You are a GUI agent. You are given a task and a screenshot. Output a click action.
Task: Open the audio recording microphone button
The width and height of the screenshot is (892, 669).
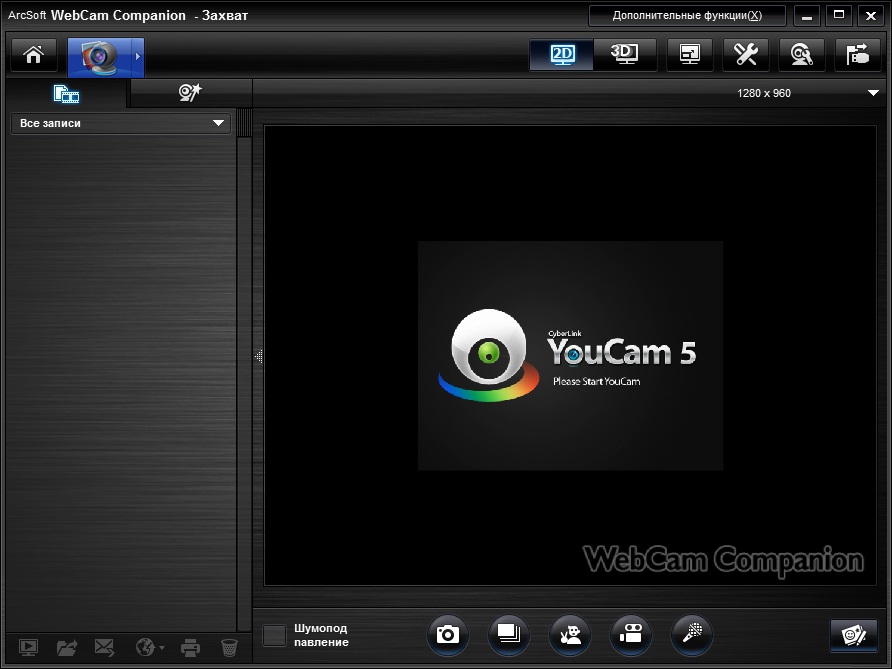692,634
